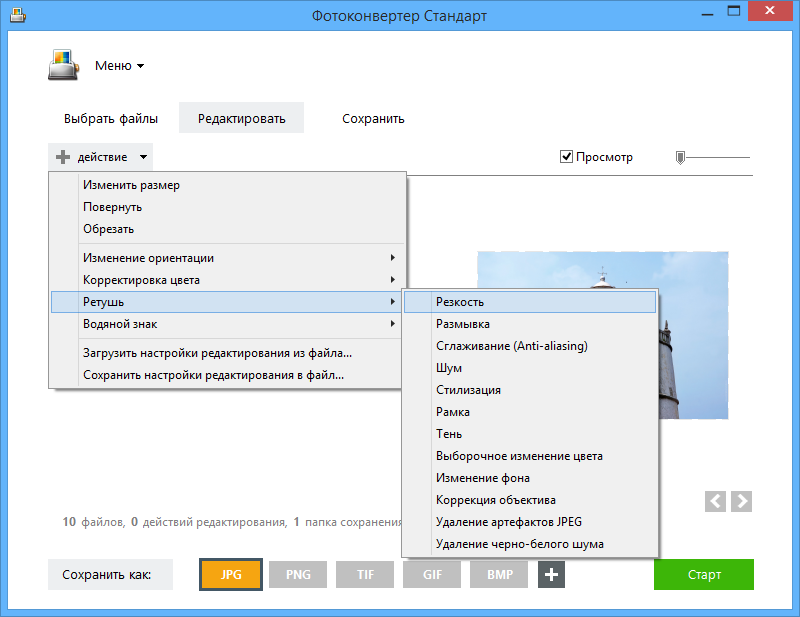Expand Ретушь submenu

click(x=228, y=302)
